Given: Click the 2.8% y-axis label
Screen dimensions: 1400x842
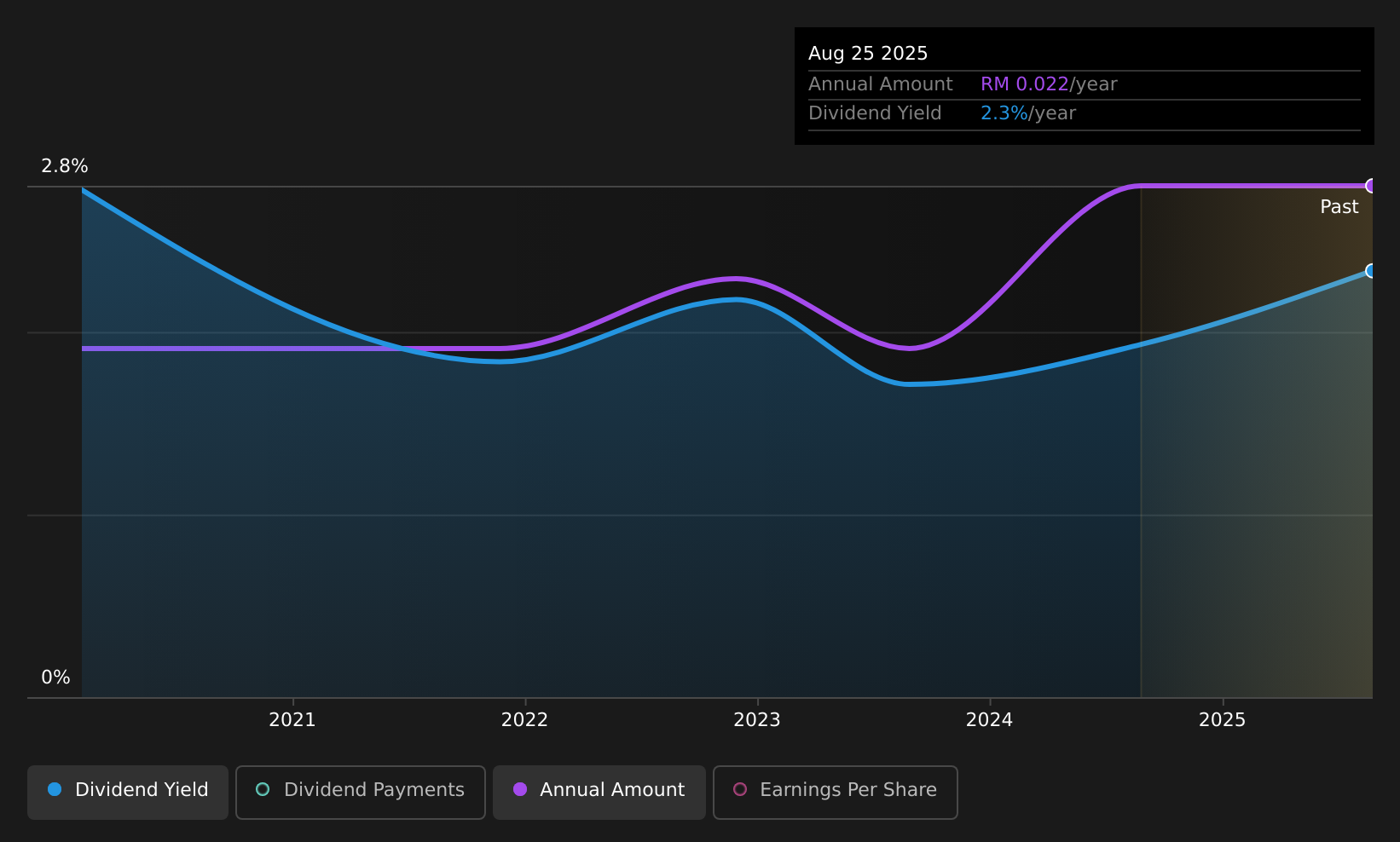Looking at the screenshot, I should (x=65, y=166).
